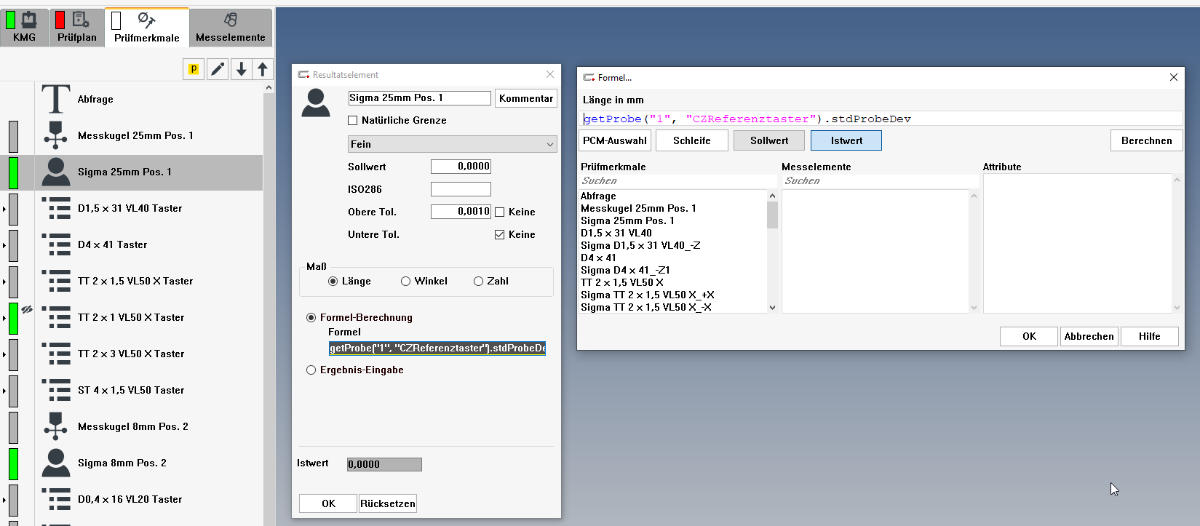Uncheck Keine for Untere Tol.
This screenshot has height=526, width=1200.
tap(500, 235)
